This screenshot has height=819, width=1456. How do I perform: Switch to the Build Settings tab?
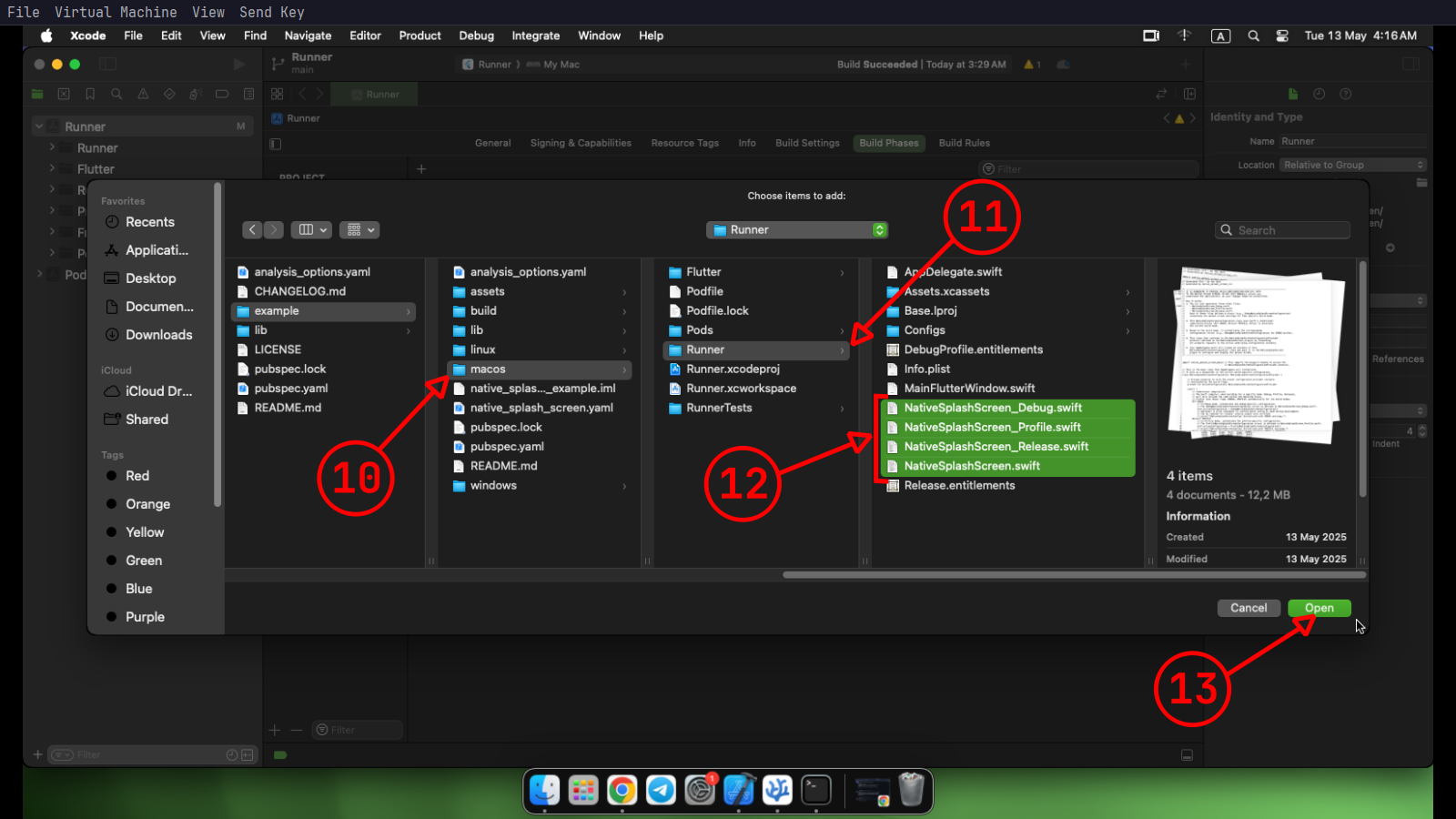(x=807, y=143)
